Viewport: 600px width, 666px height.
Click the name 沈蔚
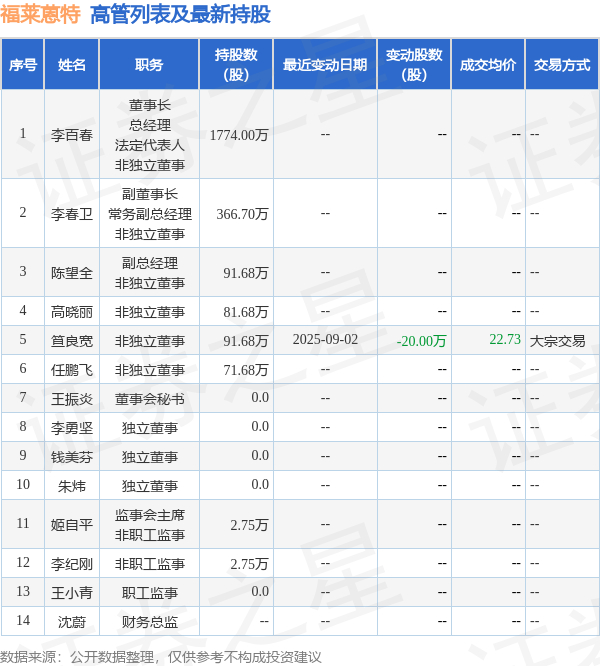pos(72,621)
